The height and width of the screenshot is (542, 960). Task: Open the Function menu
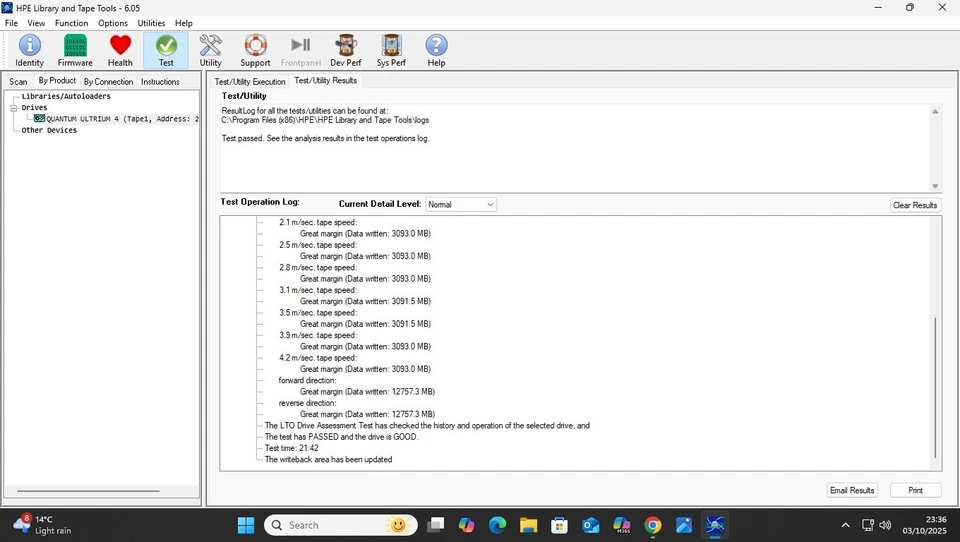pos(72,23)
